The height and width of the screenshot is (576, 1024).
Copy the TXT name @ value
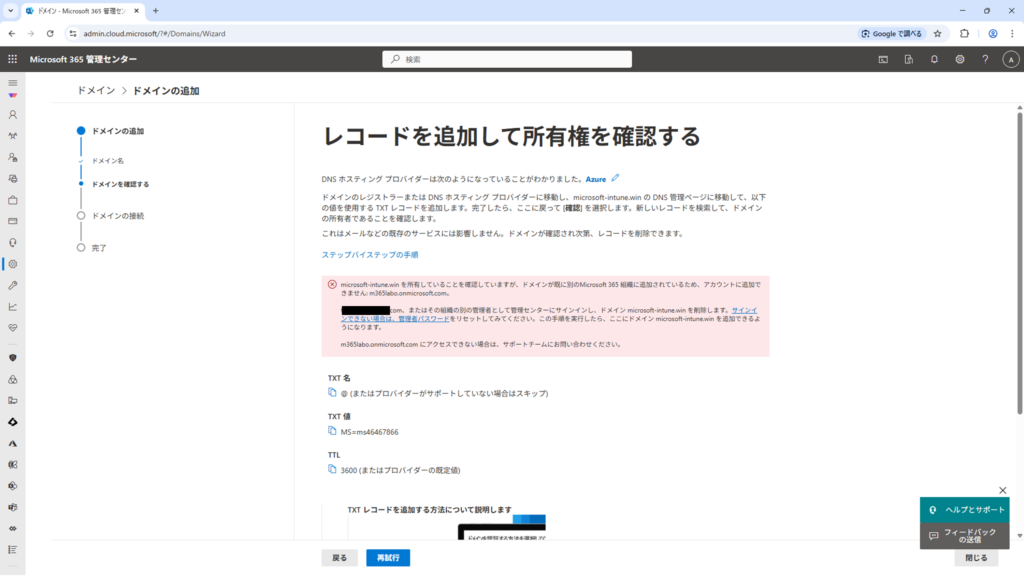click(x=332, y=393)
